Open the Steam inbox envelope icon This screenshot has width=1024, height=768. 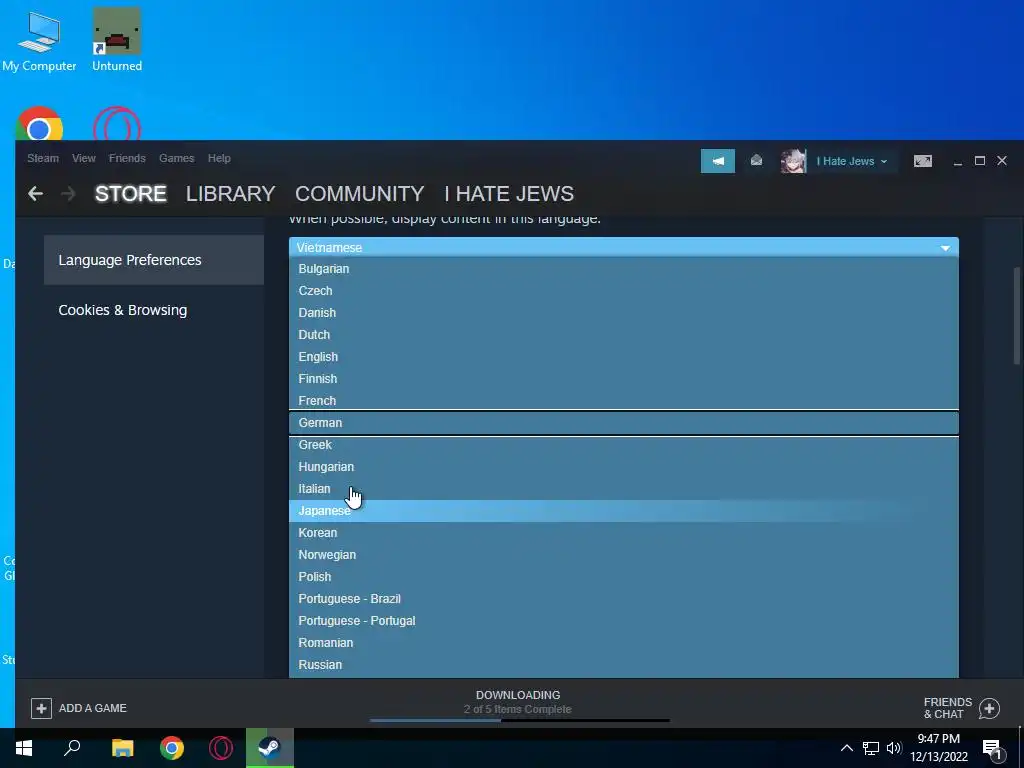point(756,161)
